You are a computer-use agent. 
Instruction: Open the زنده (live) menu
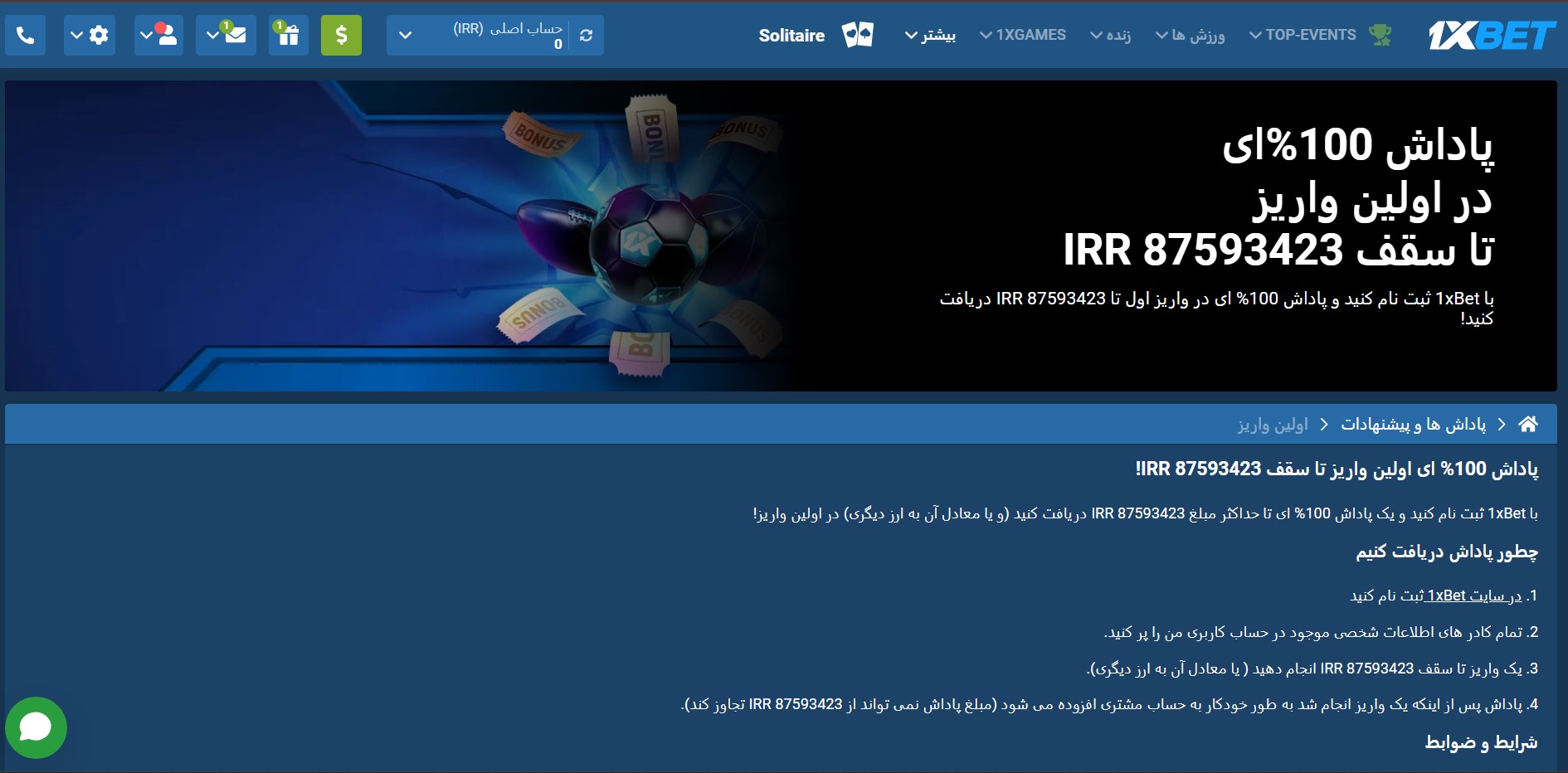(1110, 35)
